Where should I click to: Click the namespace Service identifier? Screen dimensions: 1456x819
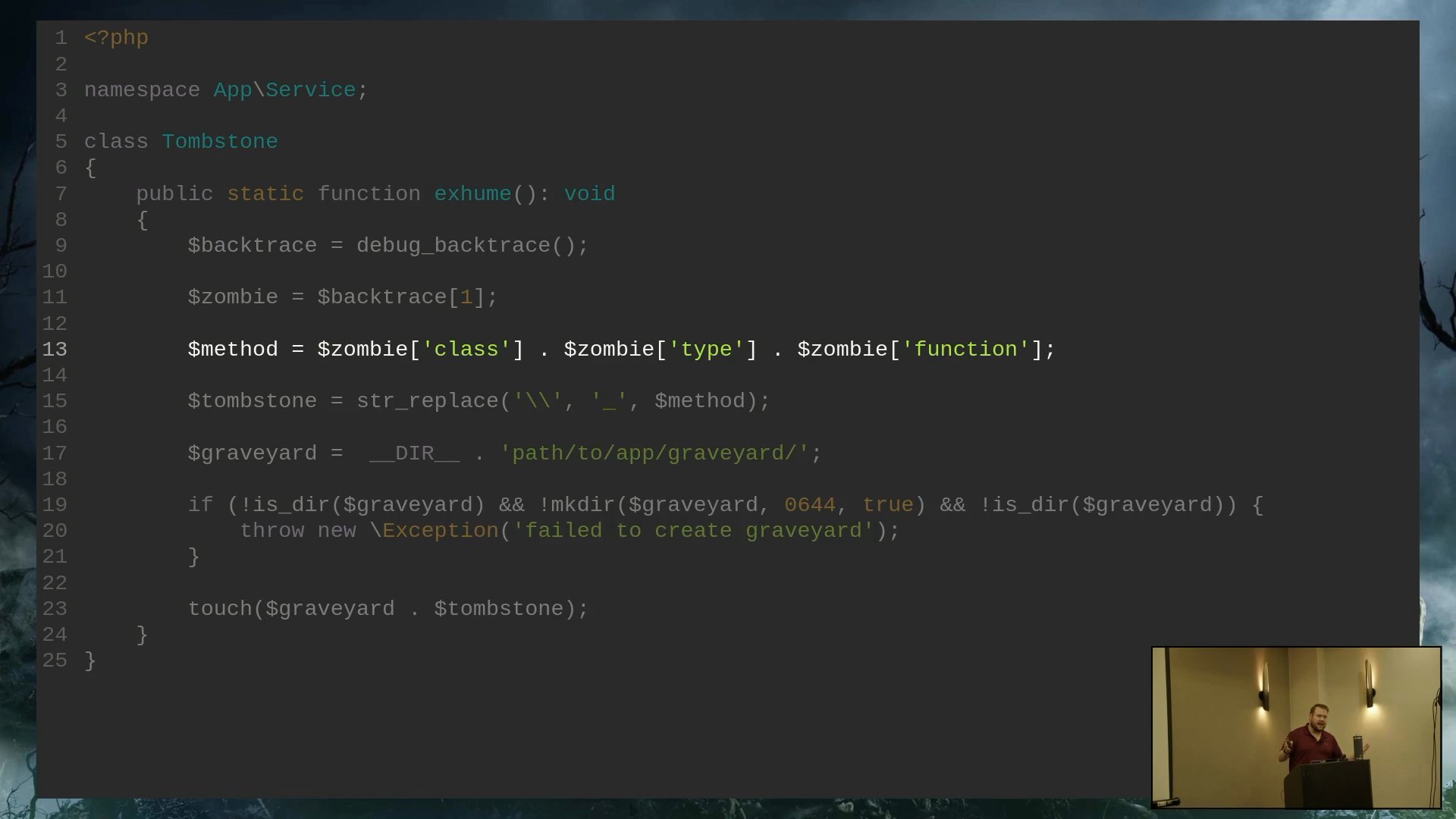point(310,90)
